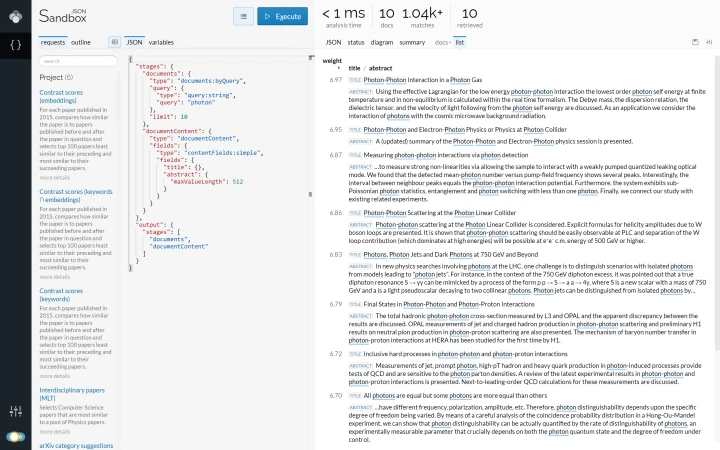Open the JSON Sandbox braces icon
The image size is (720, 450).
point(16,45)
